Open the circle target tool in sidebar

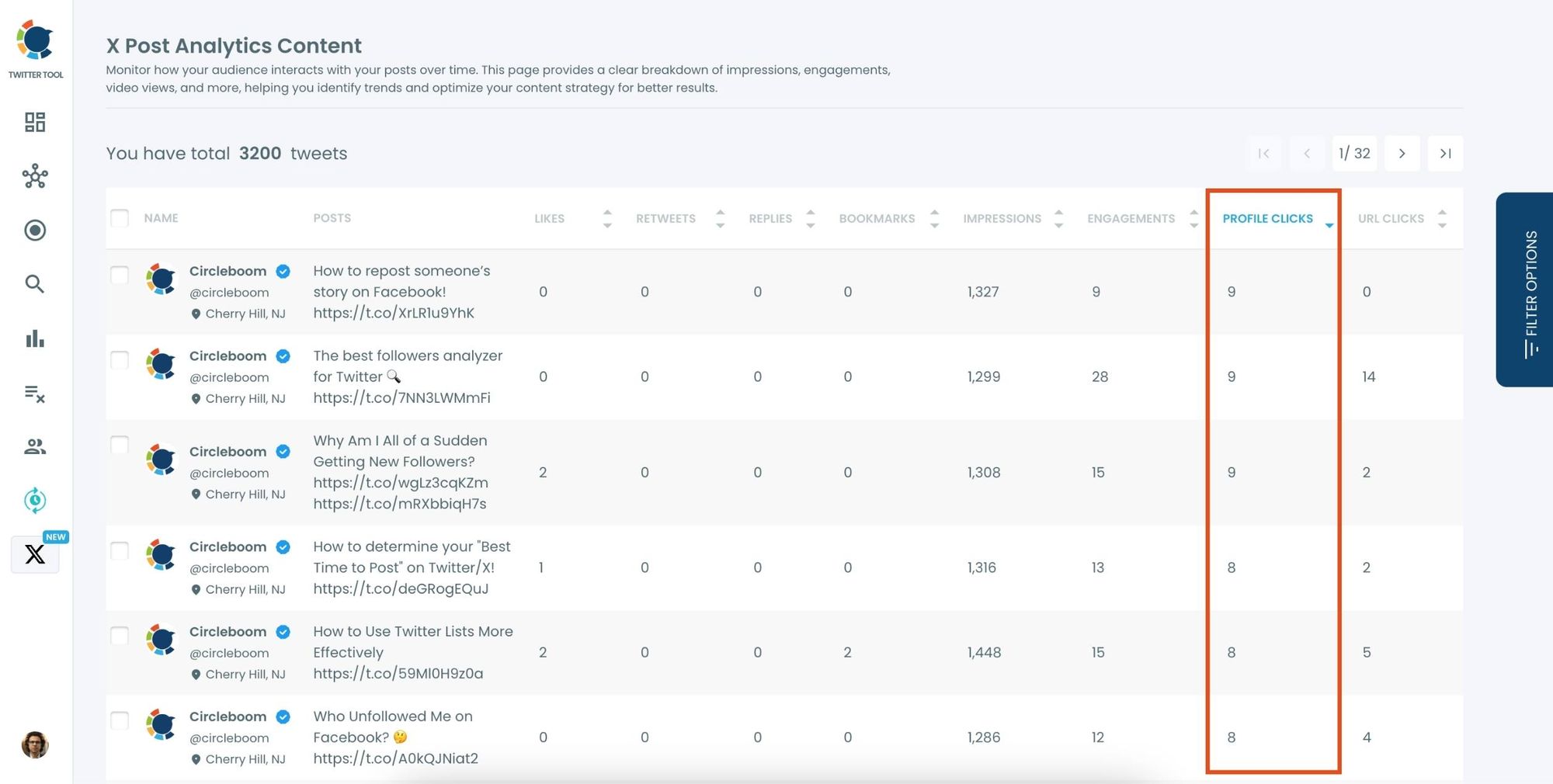click(x=34, y=231)
